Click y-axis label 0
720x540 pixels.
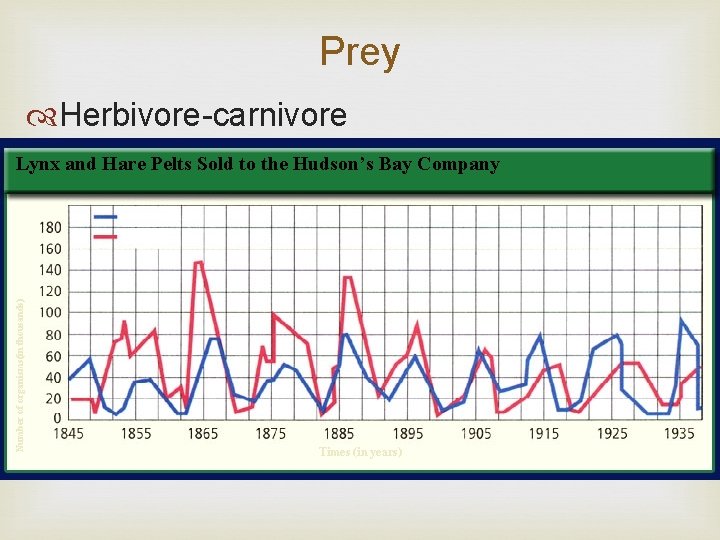(57, 418)
